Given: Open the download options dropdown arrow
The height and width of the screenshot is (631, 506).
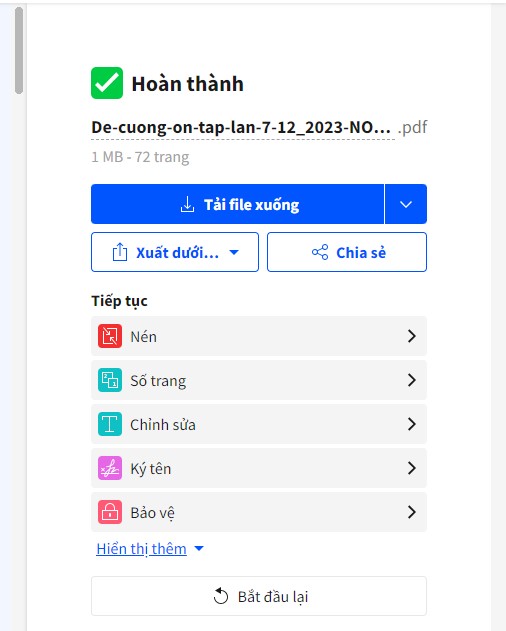Looking at the screenshot, I should 406,204.
